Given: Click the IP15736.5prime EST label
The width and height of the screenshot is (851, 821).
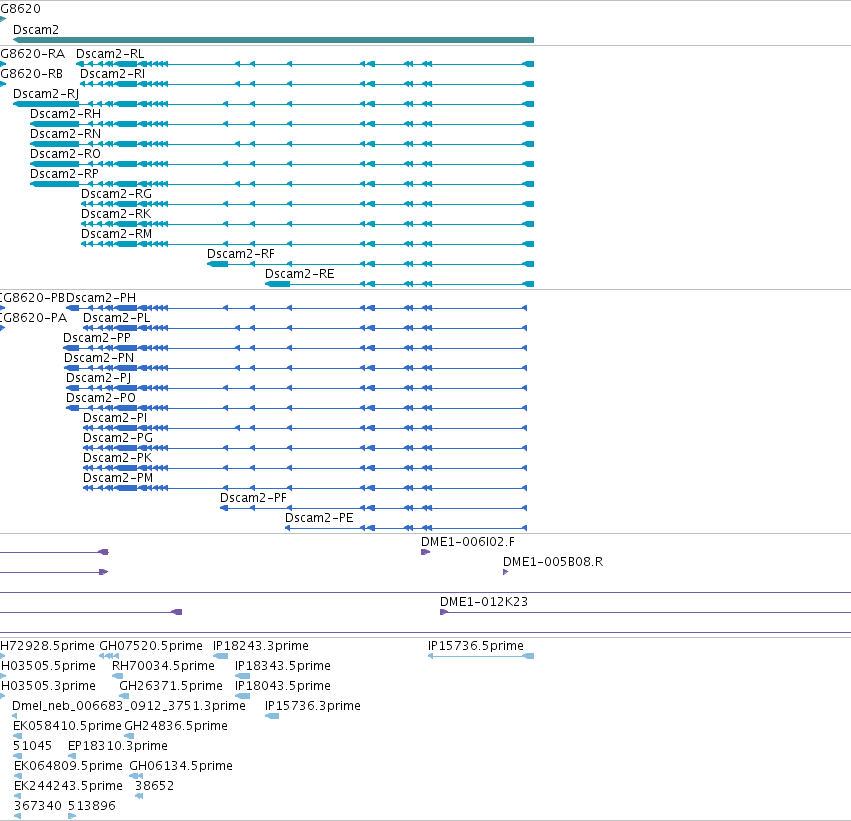Looking at the screenshot, I should click(x=475, y=647).
